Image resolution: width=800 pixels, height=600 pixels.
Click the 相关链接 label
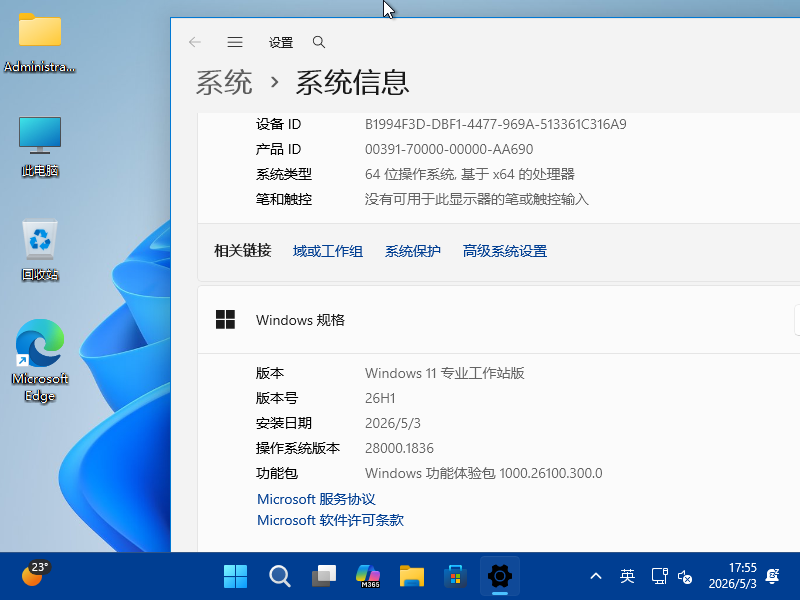(243, 251)
